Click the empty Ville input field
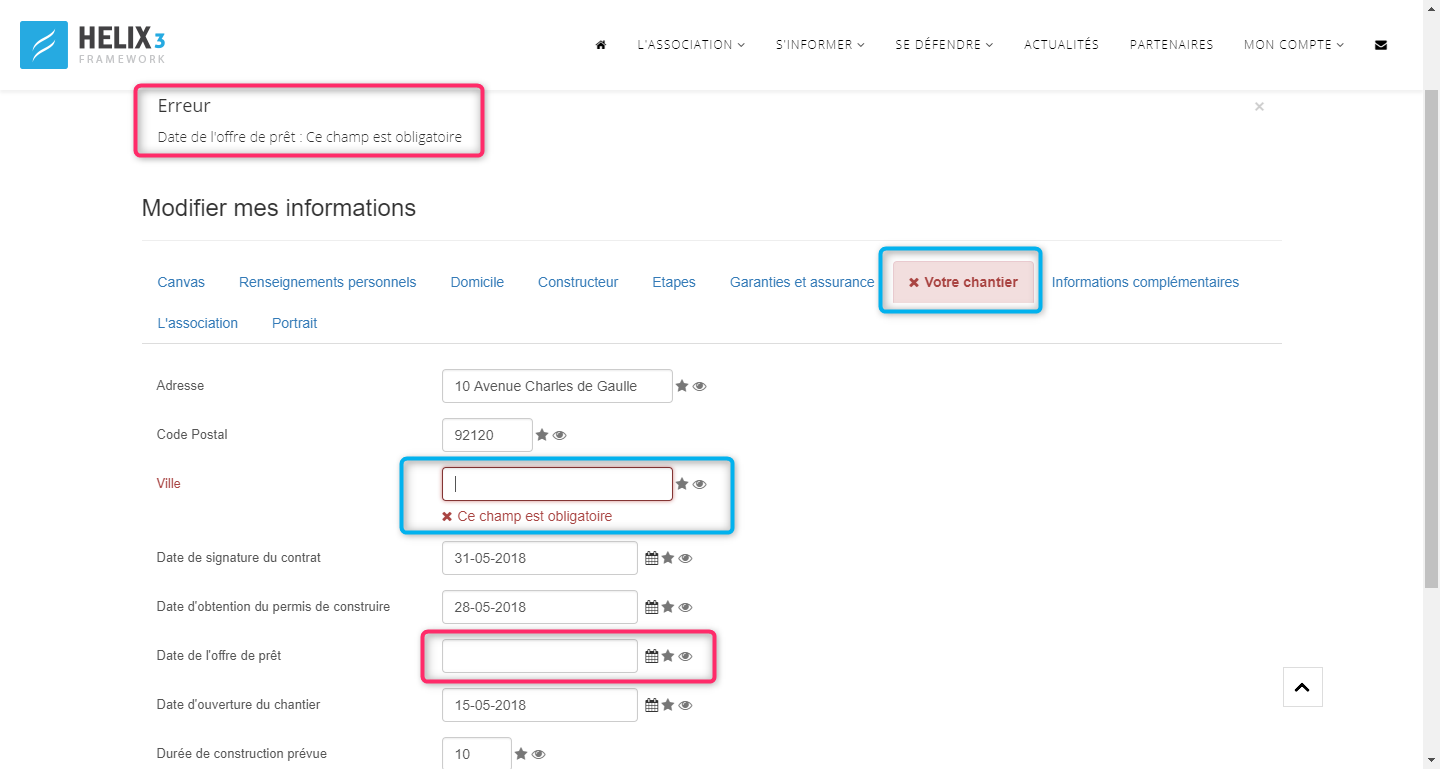Screen dimensions: 1440x769 (x=557, y=484)
